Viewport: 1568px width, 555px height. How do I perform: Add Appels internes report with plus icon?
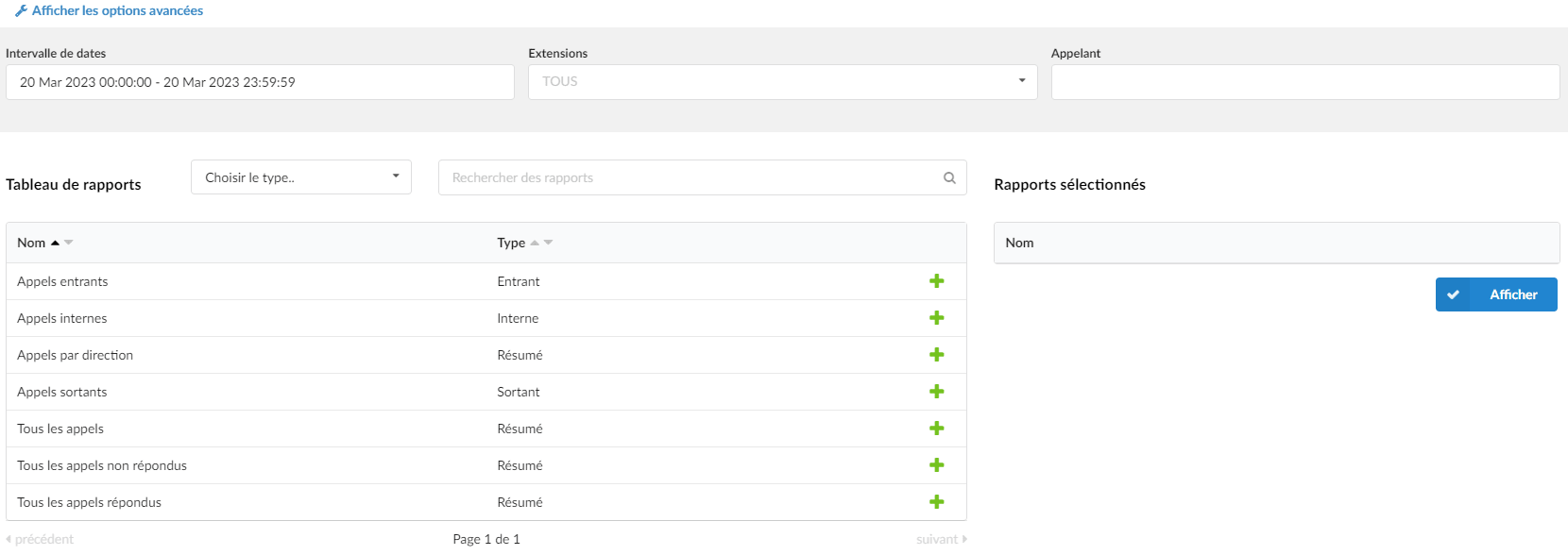(936, 318)
